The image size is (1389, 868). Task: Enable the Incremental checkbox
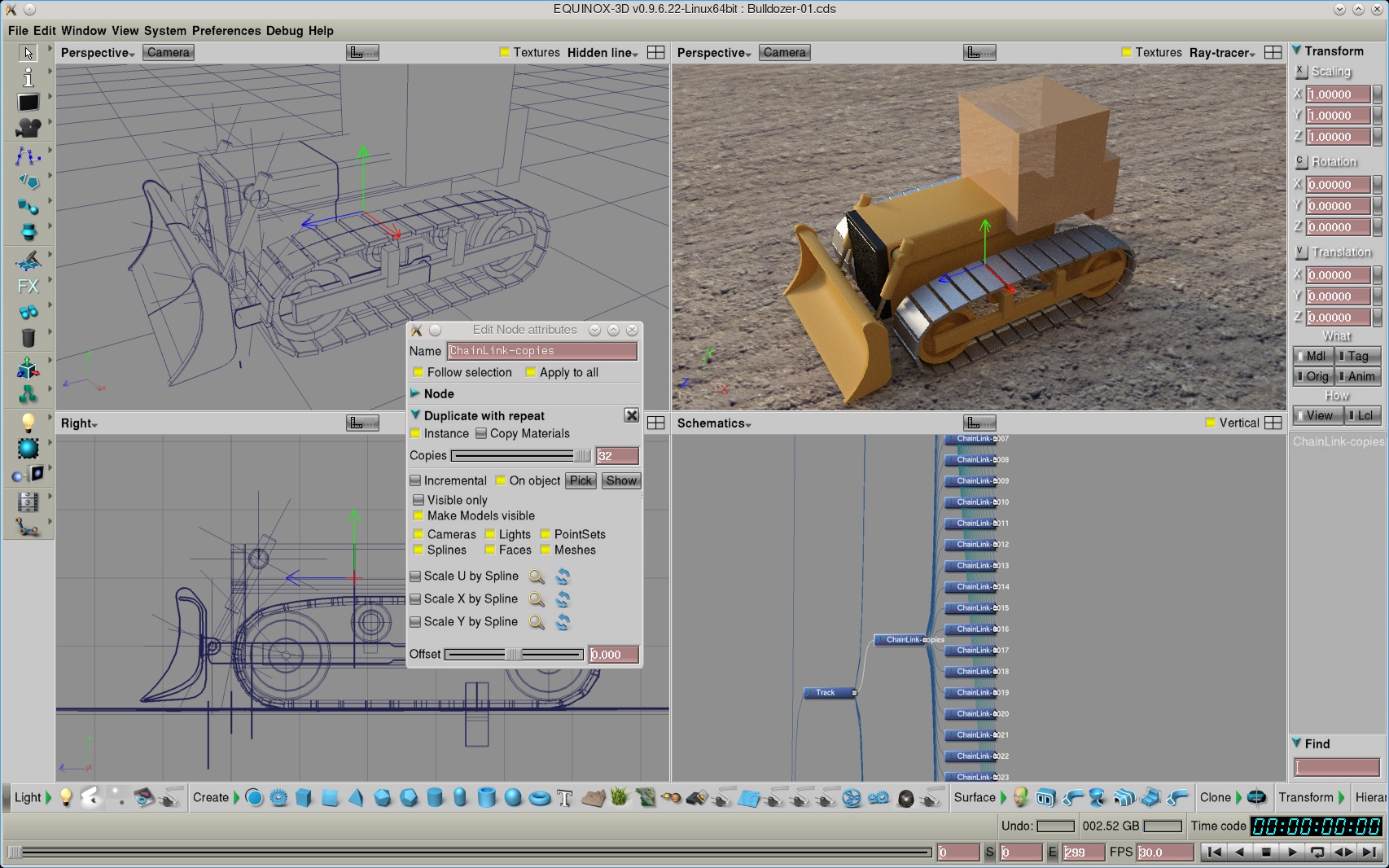pyautogui.click(x=415, y=480)
